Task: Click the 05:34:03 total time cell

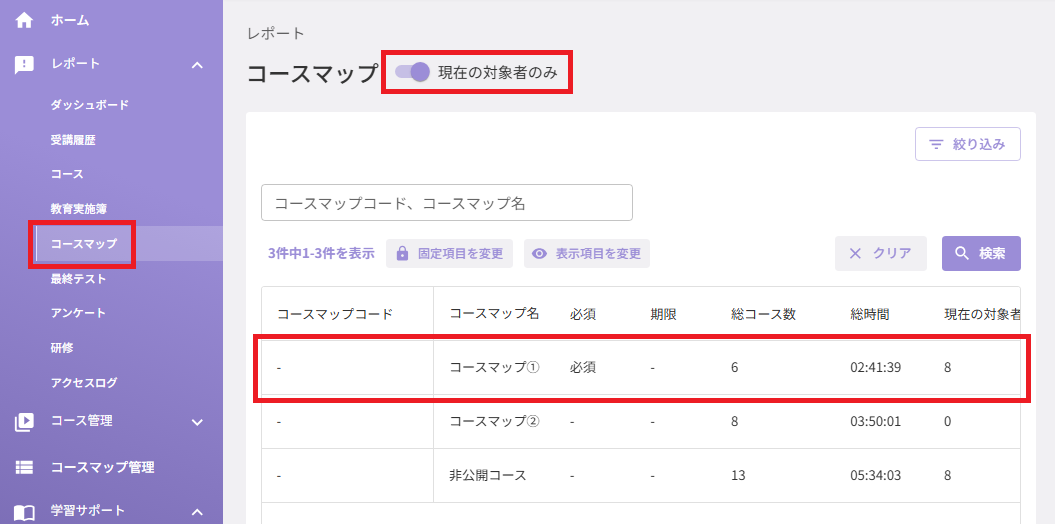Action: [875, 476]
